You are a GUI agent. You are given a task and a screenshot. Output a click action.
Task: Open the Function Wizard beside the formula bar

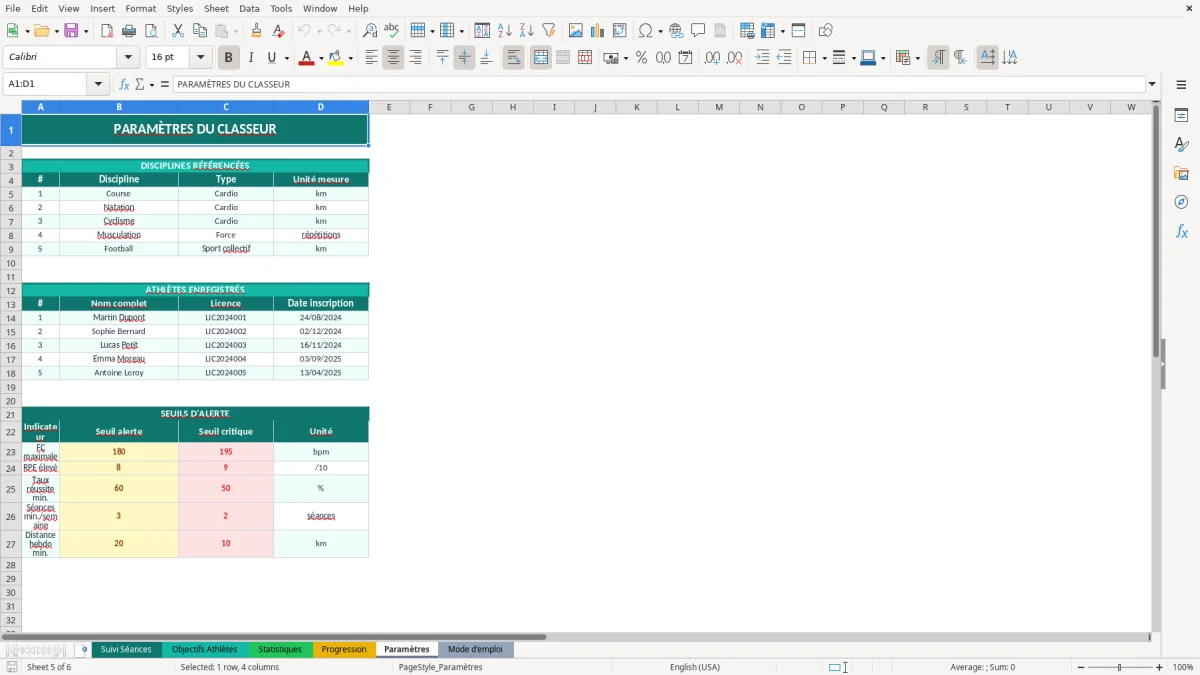(x=125, y=85)
